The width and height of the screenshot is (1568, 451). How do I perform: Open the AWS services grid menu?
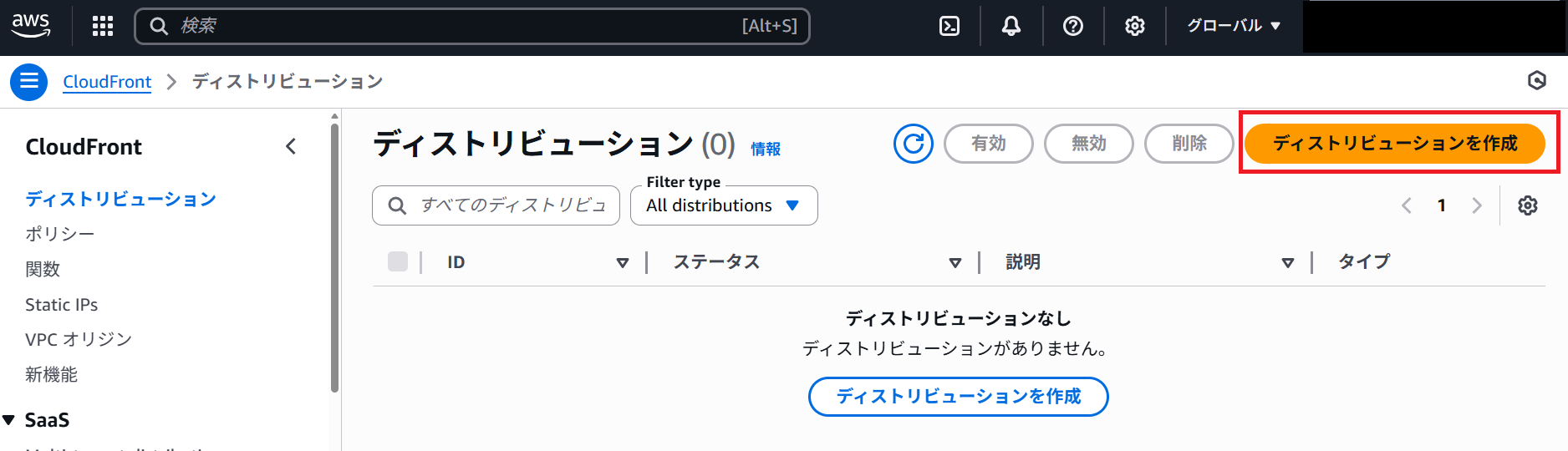click(x=103, y=26)
